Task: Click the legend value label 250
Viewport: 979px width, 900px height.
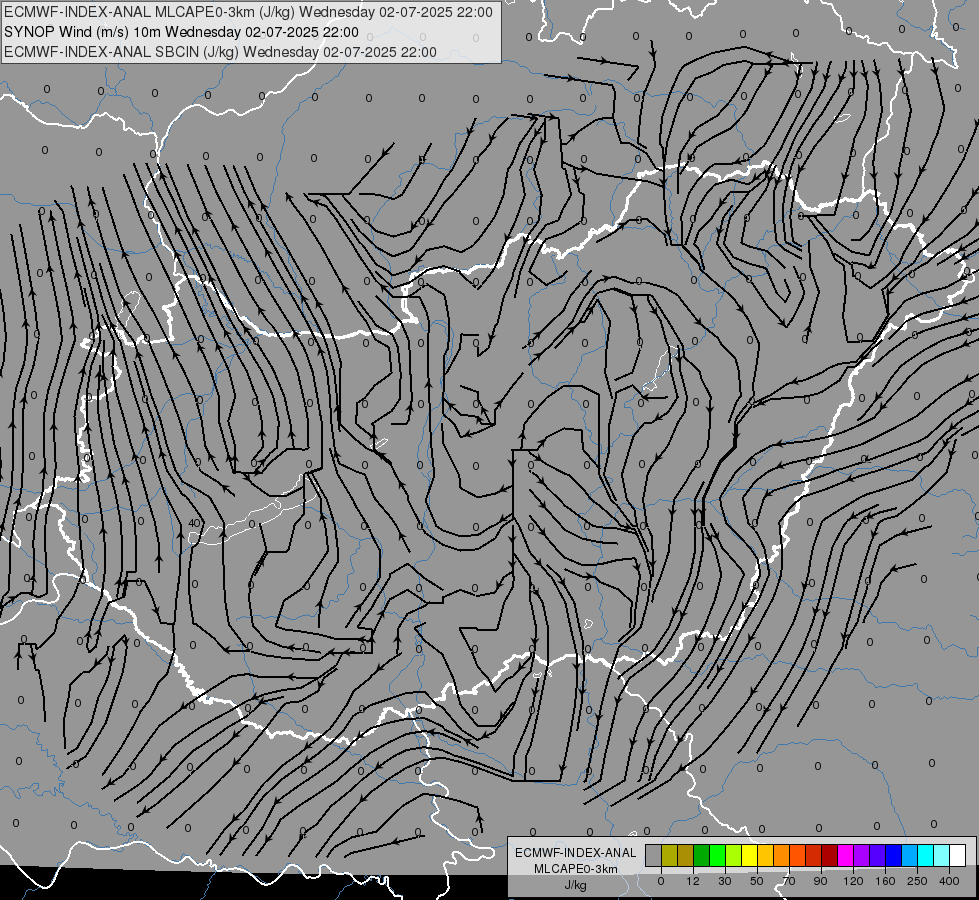Action: (x=917, y=881)
